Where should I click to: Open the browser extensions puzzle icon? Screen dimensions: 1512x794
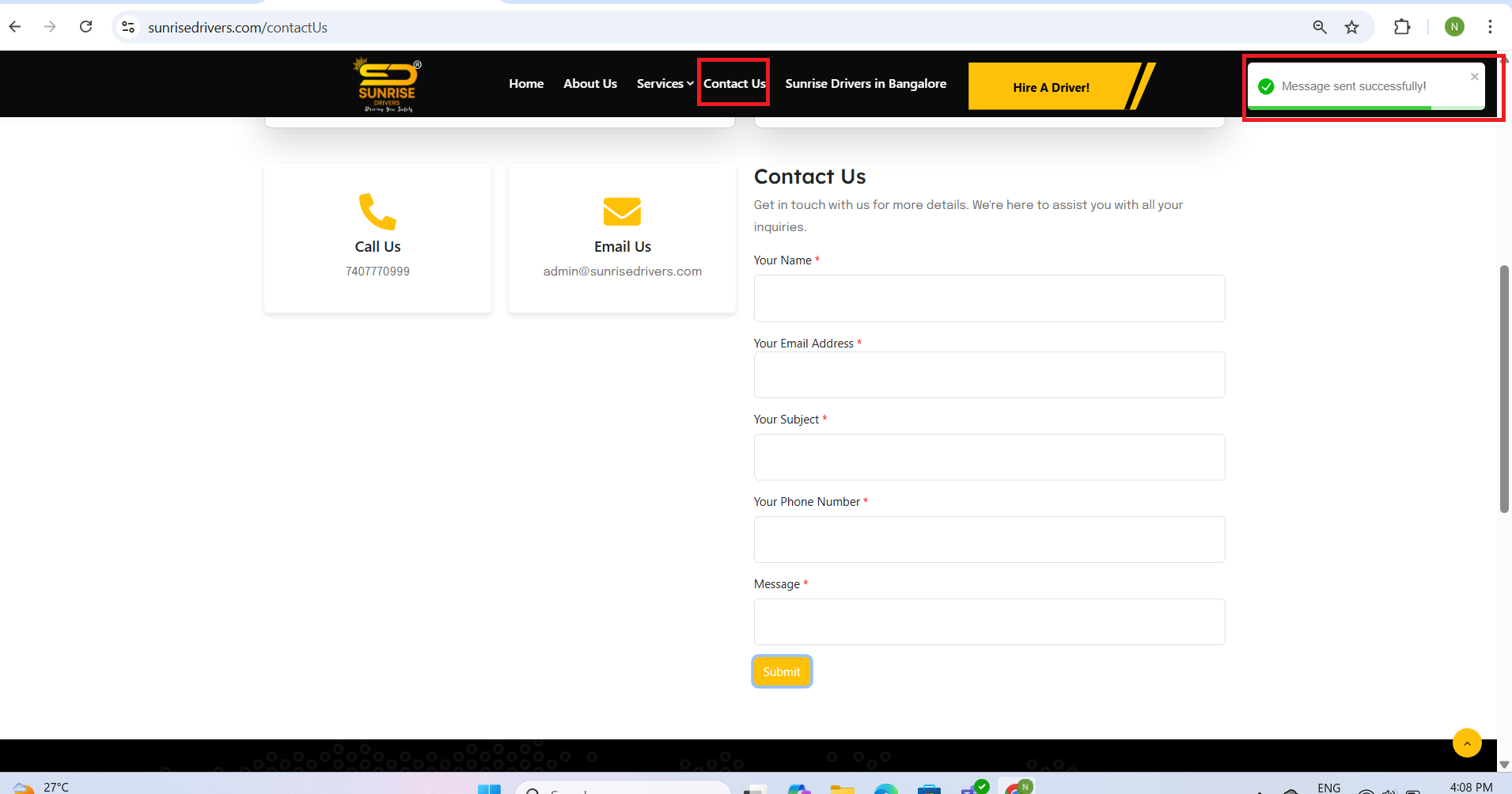1401,27
